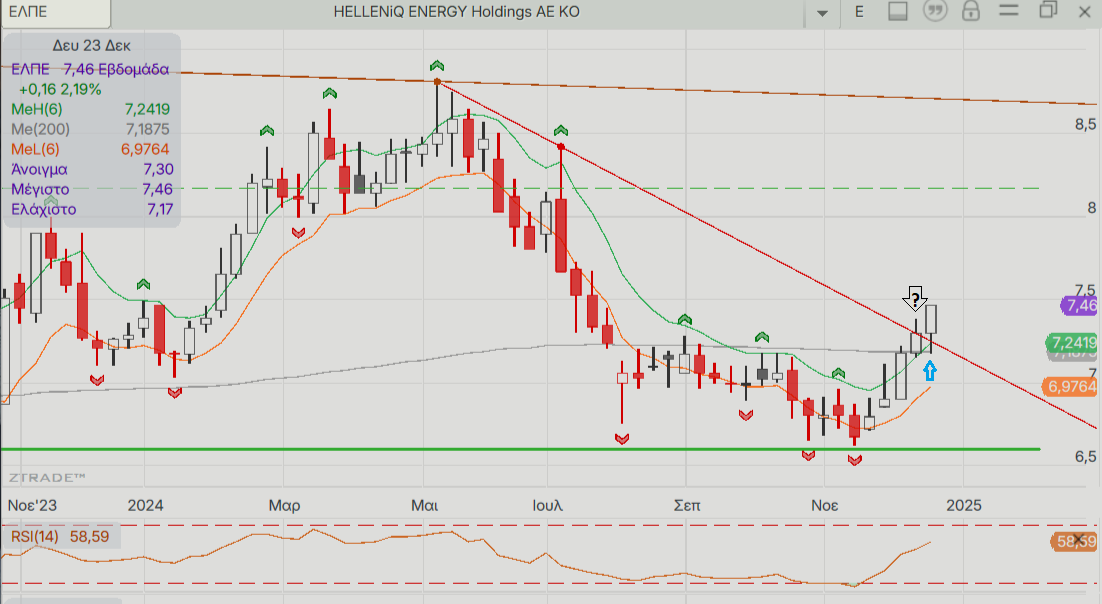This screenshot has height=604, width=1102.
Task: Click the Μαρ time axis label
Action: (x=285, y=506)
